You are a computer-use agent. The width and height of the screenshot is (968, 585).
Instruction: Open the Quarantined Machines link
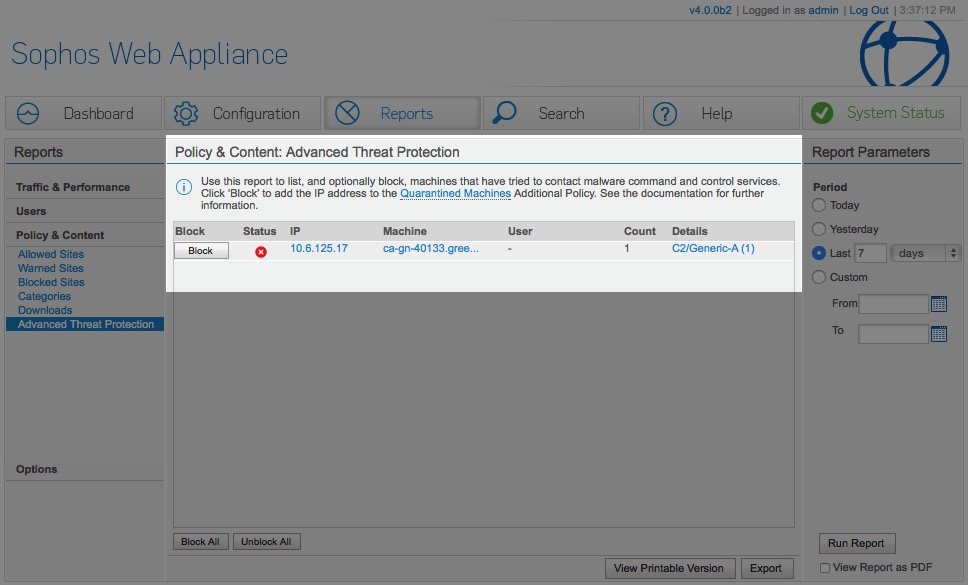pyautogui.click(x=456, y=193)
